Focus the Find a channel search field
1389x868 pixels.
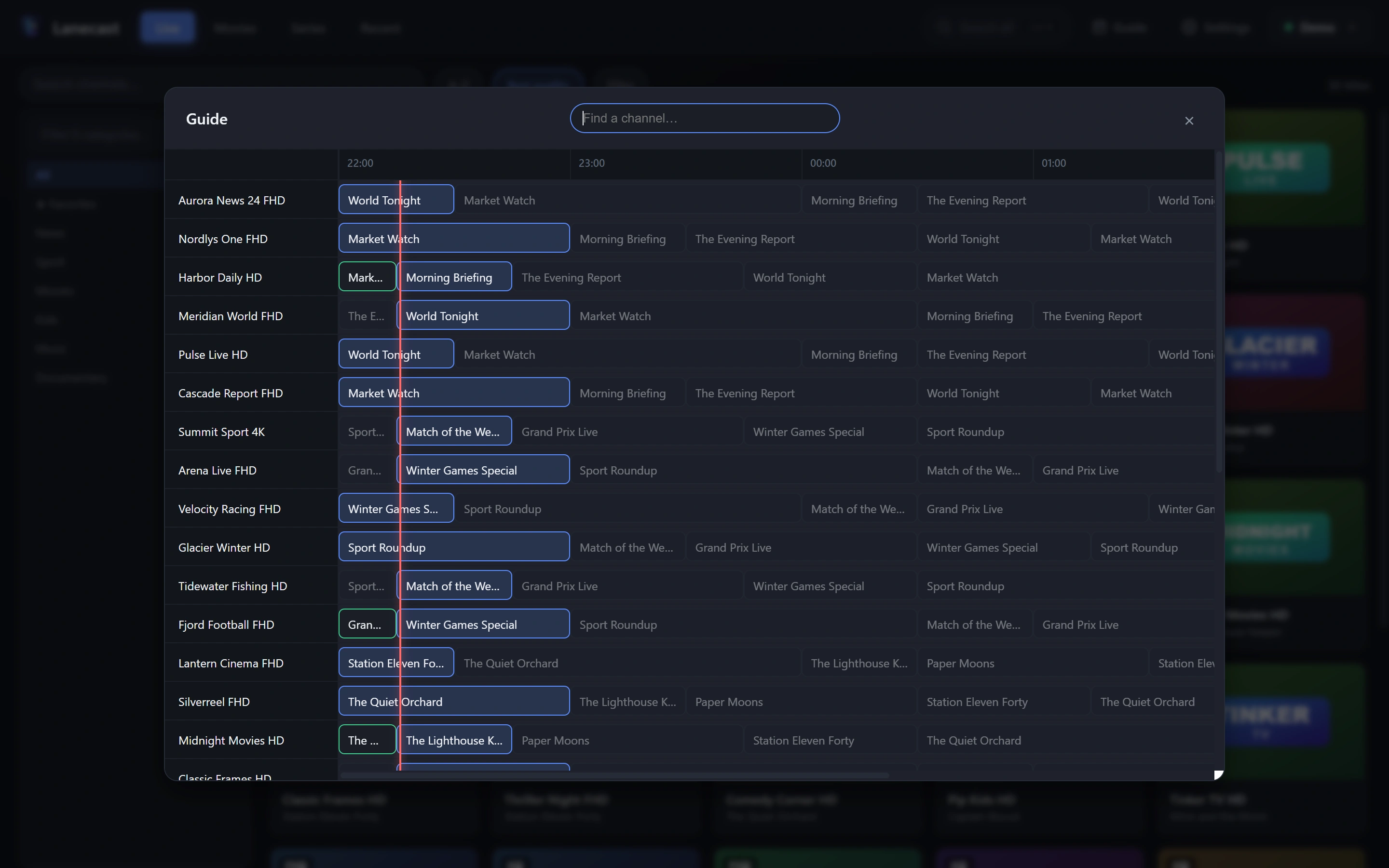704,118
